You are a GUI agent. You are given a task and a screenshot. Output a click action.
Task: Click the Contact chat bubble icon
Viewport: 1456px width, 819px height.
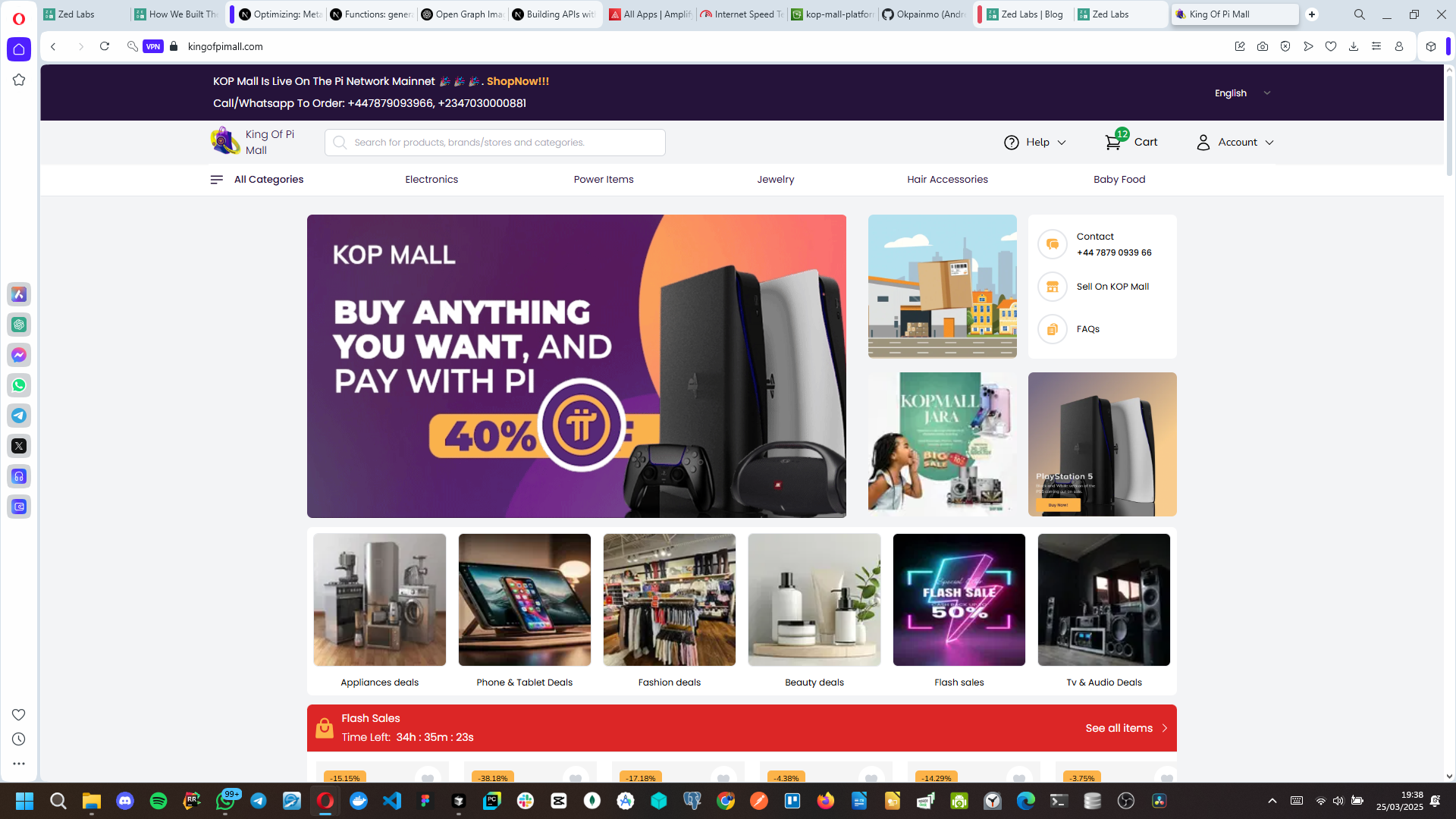point(1053,244)
